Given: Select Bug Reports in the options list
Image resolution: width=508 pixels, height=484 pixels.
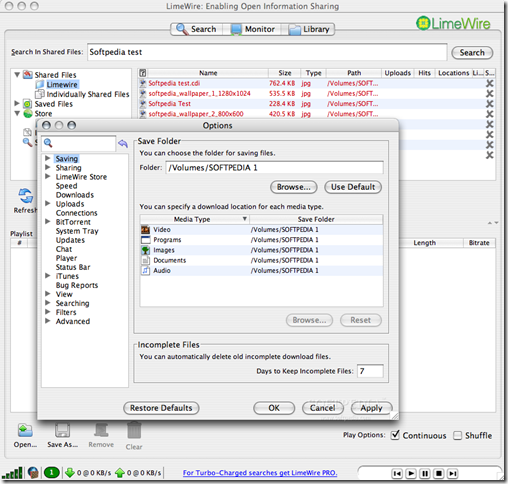Looking at the screenshot, I should 77,285.
